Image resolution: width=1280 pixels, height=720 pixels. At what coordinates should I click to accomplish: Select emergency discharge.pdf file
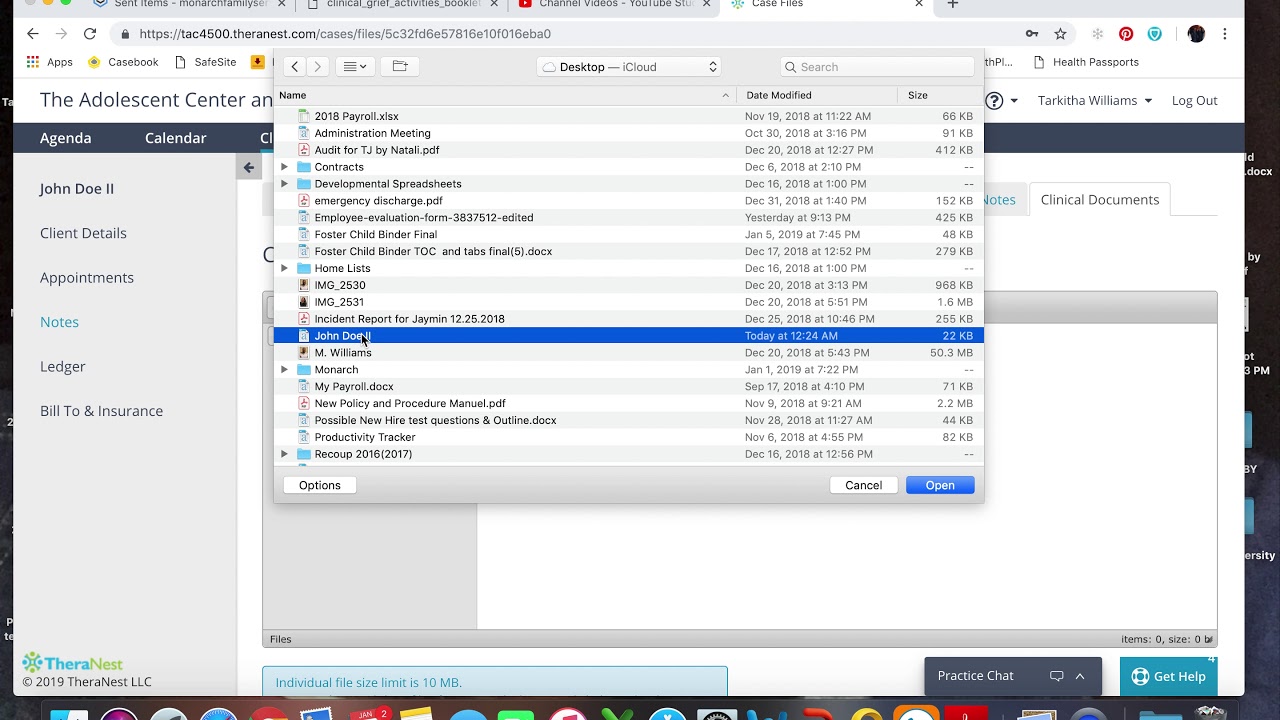tap(628, 201)
